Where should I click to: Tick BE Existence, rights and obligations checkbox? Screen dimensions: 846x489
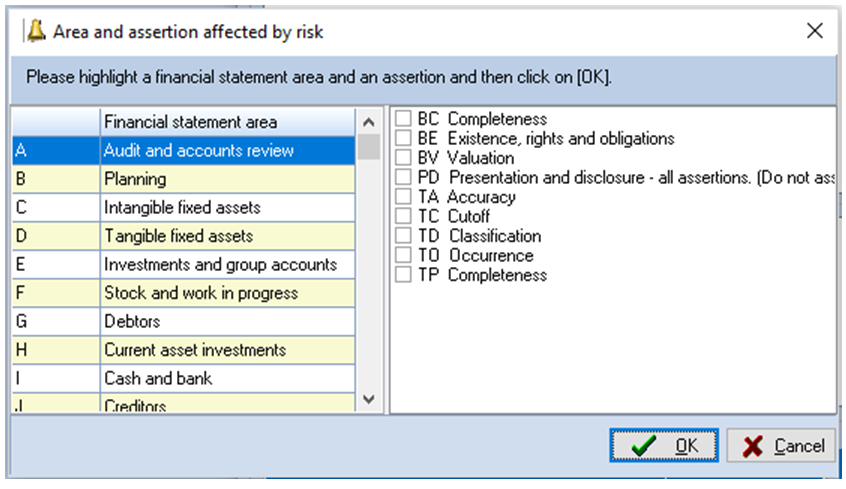[403, 138]
